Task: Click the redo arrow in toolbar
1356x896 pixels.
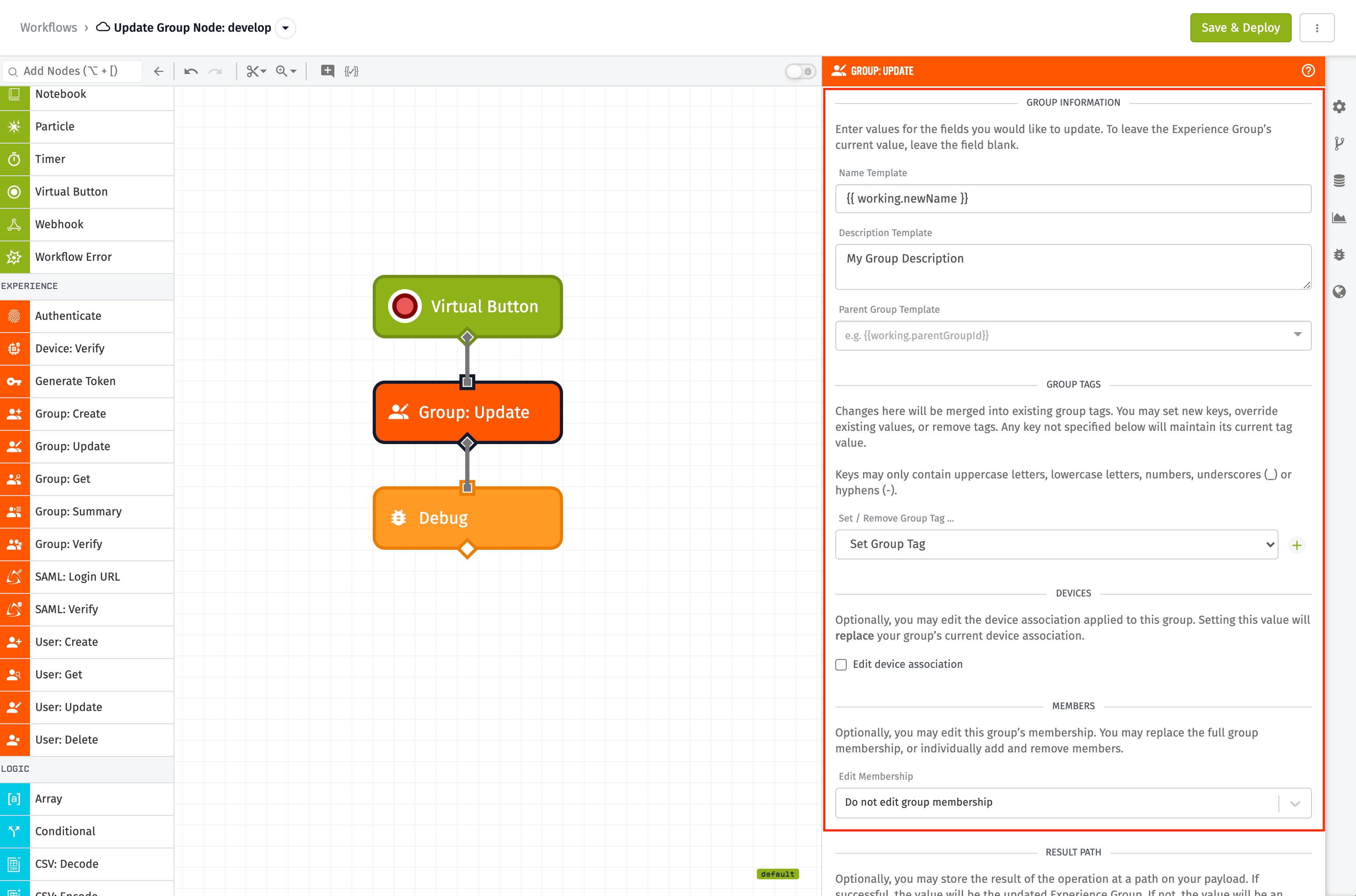Action: coord(215,71)
